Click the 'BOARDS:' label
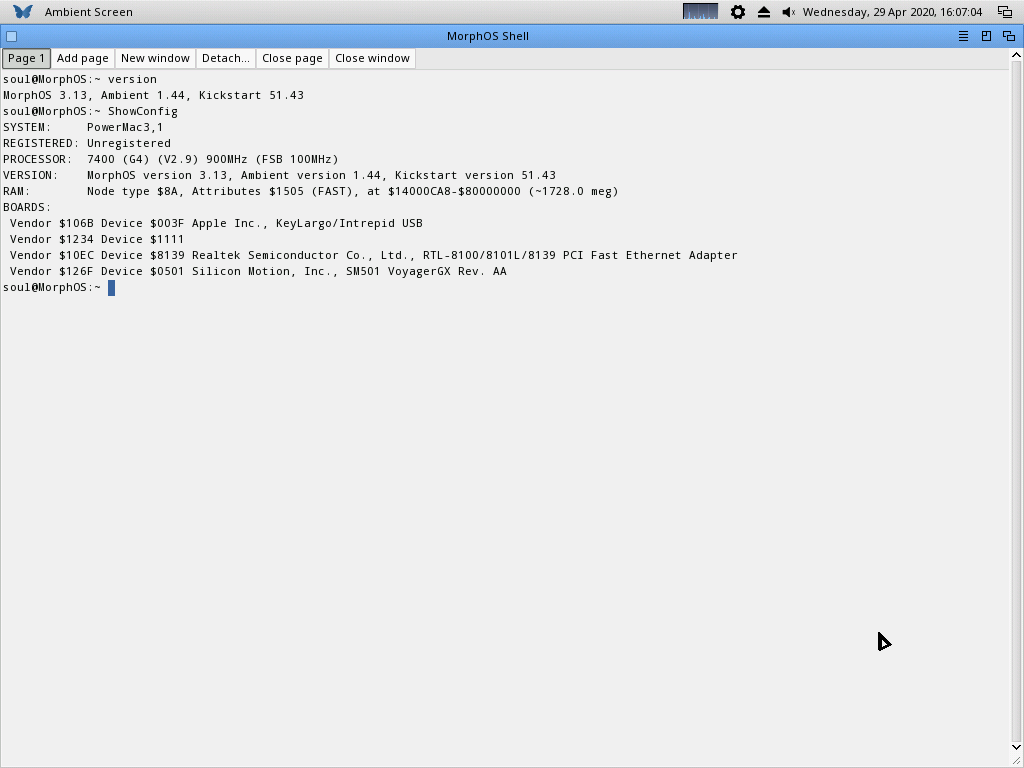The height and width of the screenshot is (768, 1024). (x=27, y=207)
